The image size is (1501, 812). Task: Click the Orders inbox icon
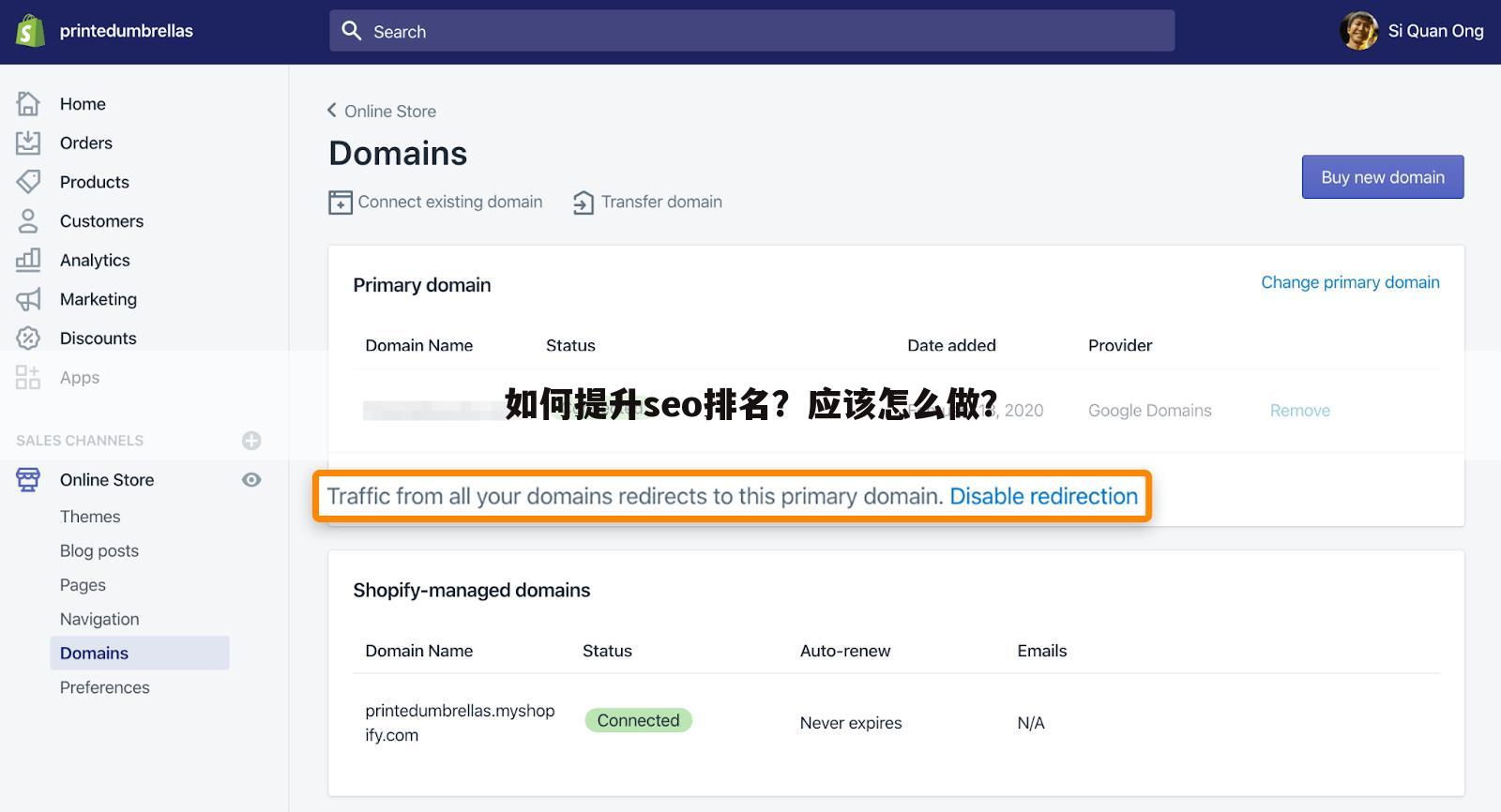(x=28, y=143)
